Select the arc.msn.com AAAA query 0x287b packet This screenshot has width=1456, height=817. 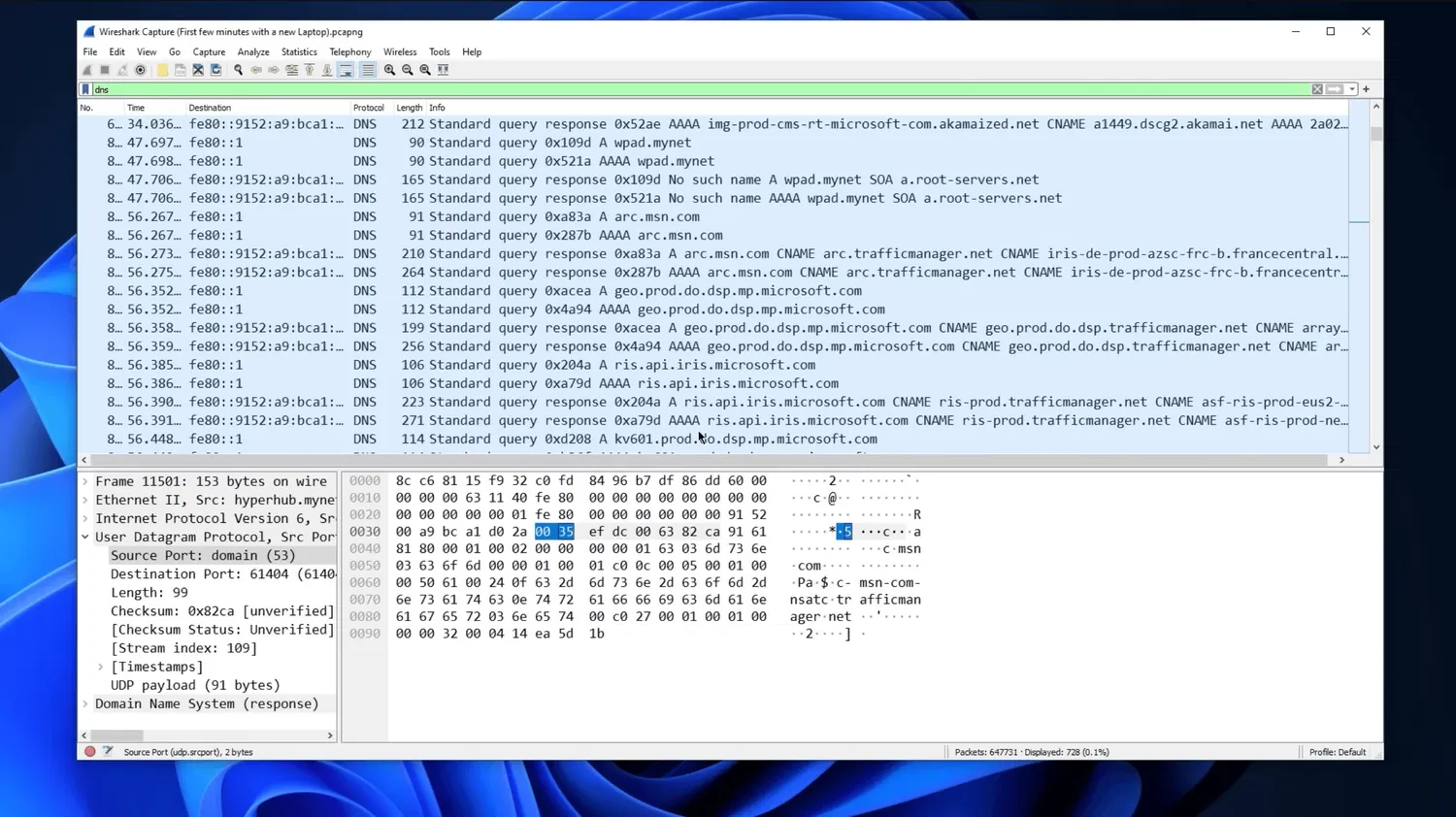(713, 235)
